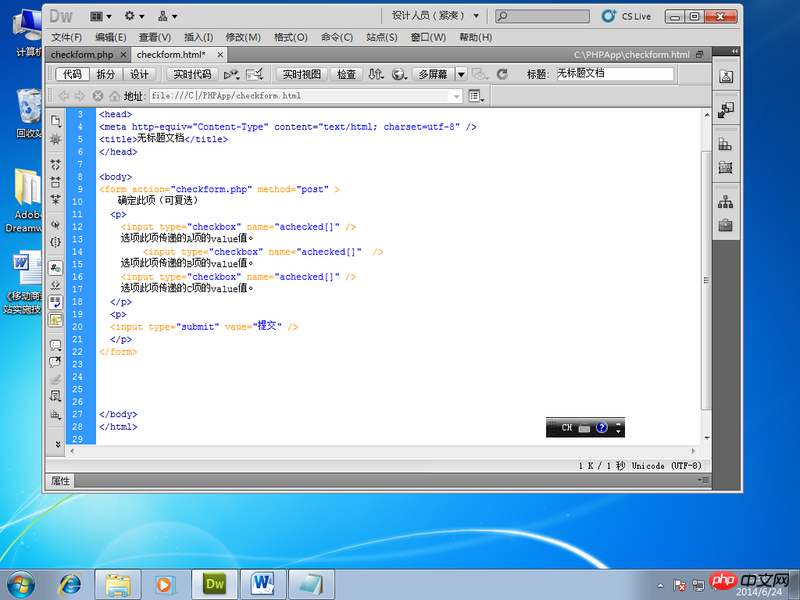Viewport: 800px width, 600px height.
Task: Toggle 实时视图 (Live View)
Action: 302,74
